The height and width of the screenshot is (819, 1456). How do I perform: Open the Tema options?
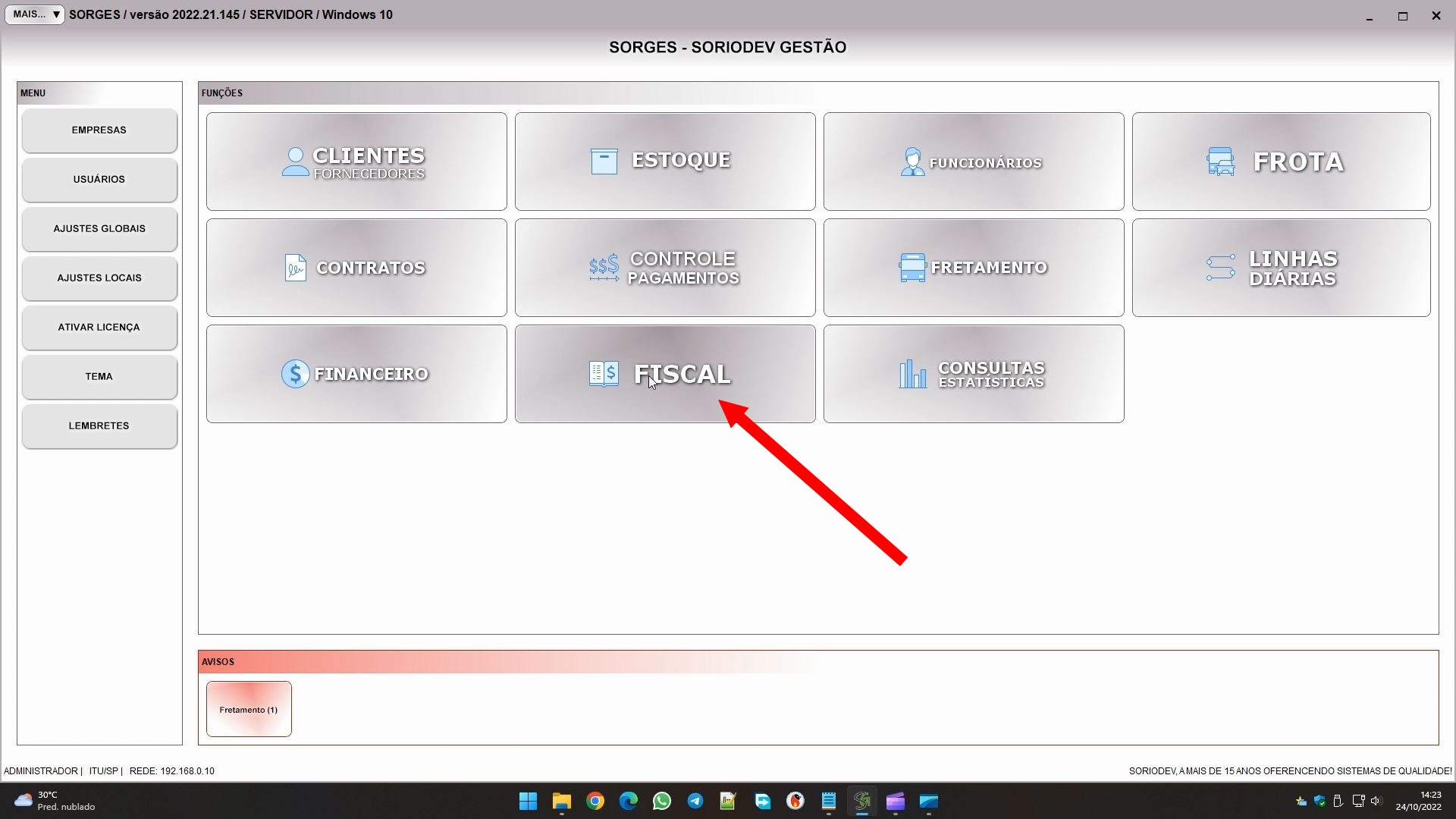pos(99,377)
